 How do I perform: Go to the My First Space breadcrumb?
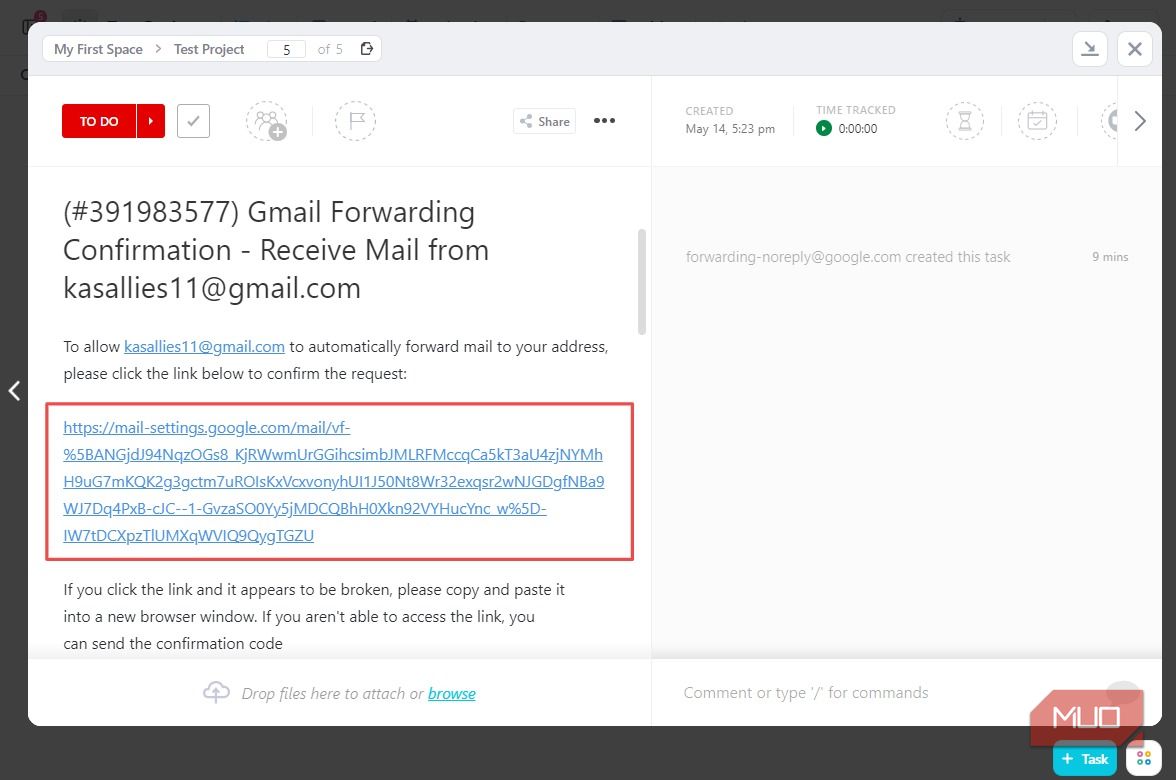tap(98, 49)
